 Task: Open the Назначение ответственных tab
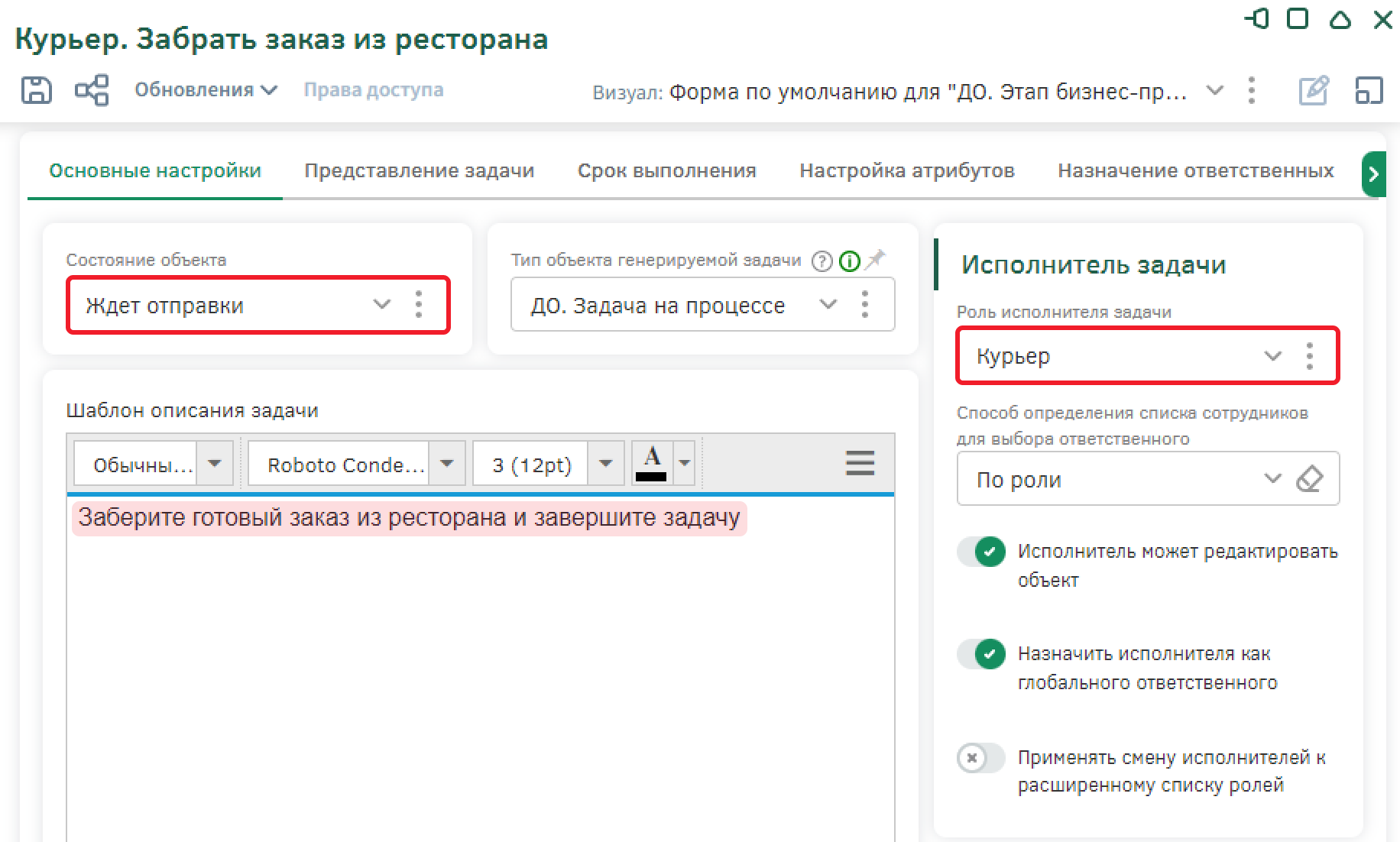1195,170
